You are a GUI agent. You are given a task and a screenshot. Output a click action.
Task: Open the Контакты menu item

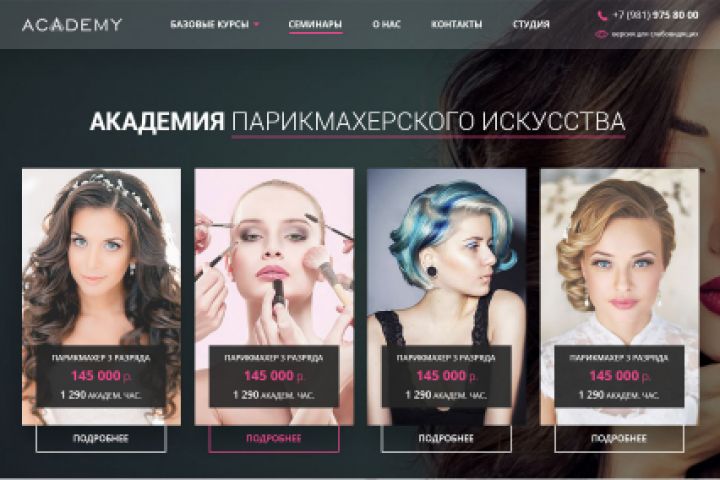click(x=456, y=24)
